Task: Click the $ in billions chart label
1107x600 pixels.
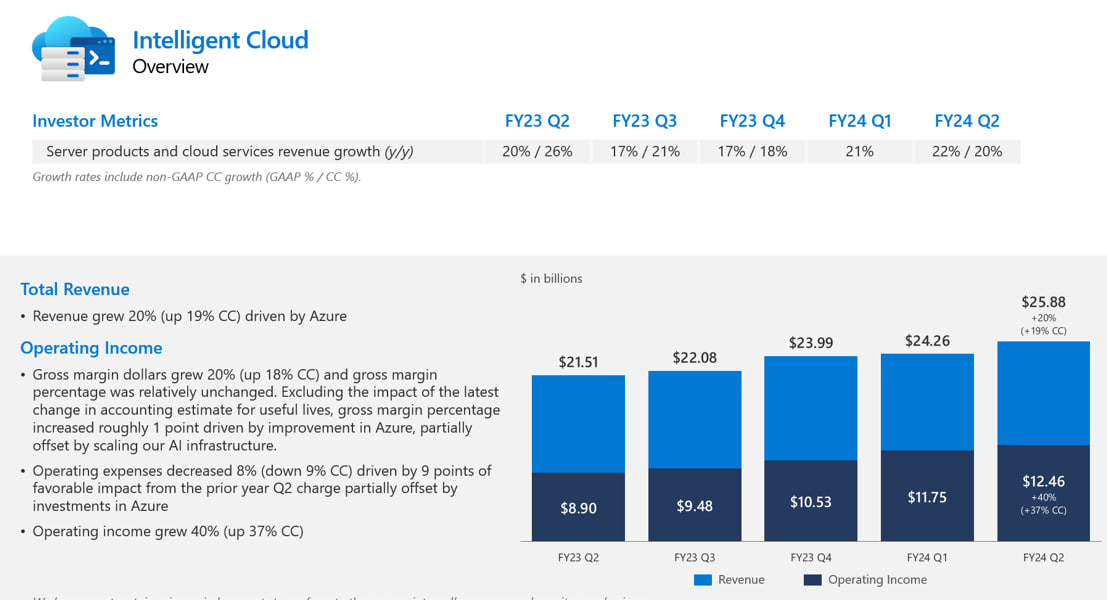Action: [x=551, y=279]
